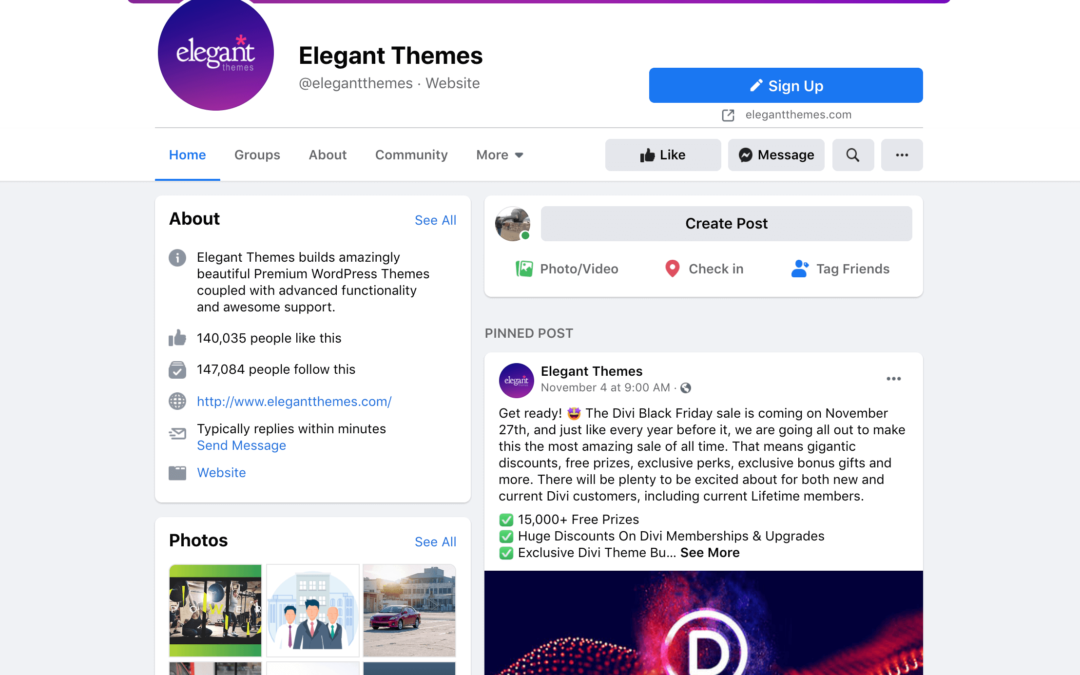Click the 140,035 people like this text
The image size is (1080, 675).
269,338
